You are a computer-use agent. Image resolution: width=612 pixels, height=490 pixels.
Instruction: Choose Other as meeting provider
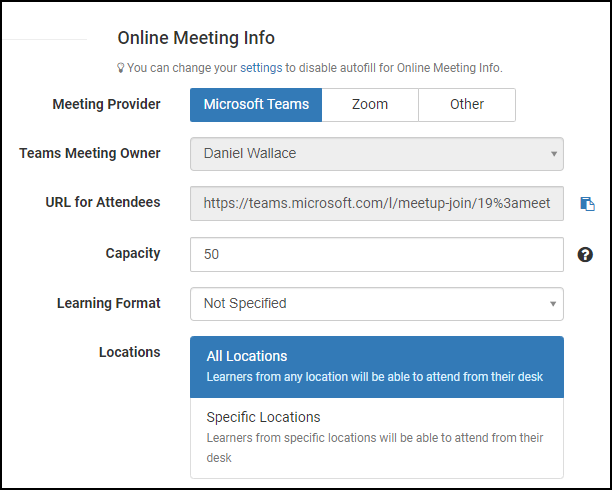pyautogui.click(x=467, y=105)
